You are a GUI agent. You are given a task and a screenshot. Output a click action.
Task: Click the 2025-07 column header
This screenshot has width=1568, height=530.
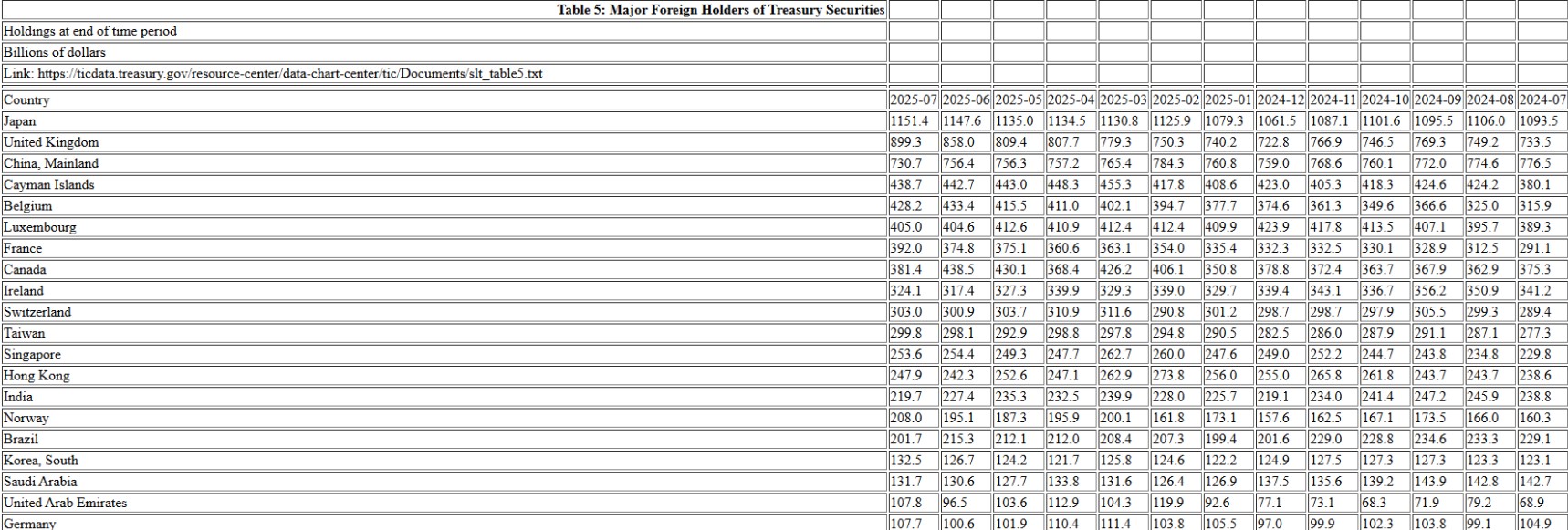pos(914,100)
